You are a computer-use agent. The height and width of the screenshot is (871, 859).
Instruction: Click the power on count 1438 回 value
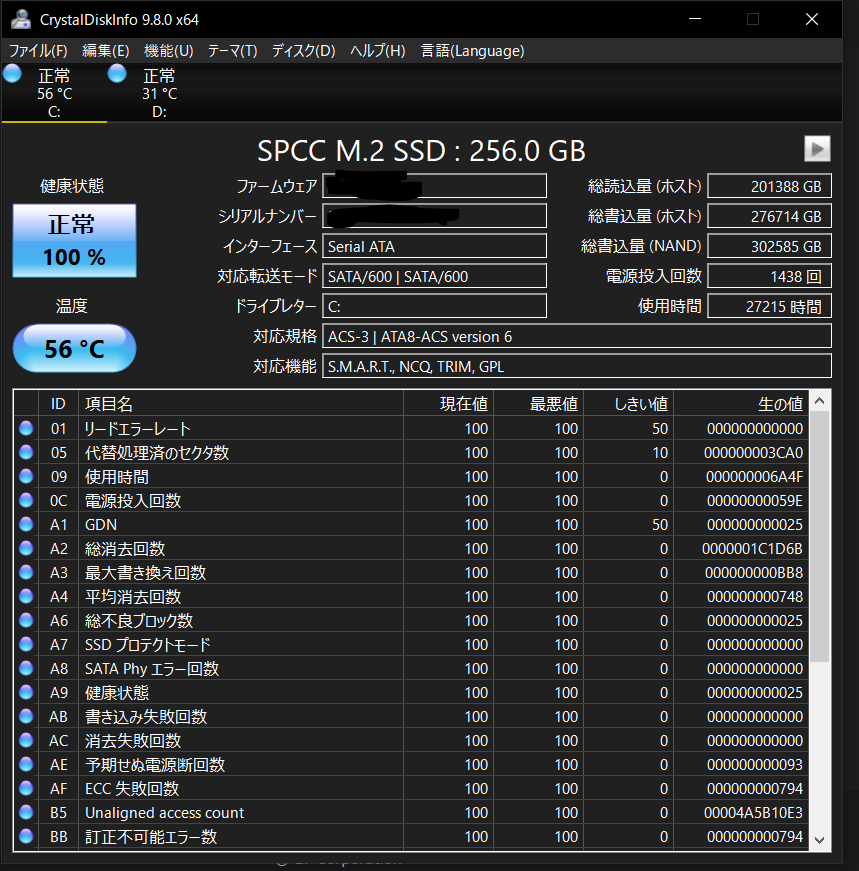tap(770, 276)
